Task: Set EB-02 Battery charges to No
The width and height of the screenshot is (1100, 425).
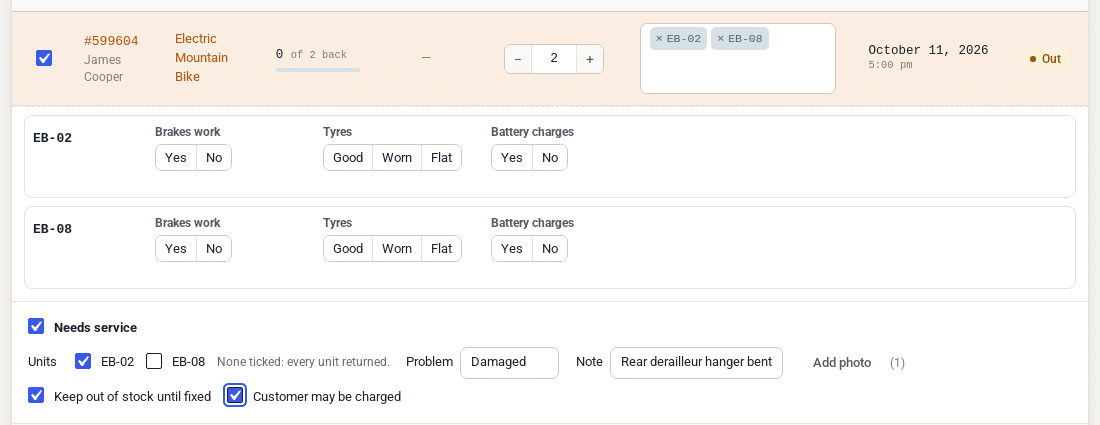Action: coord(550,158)
